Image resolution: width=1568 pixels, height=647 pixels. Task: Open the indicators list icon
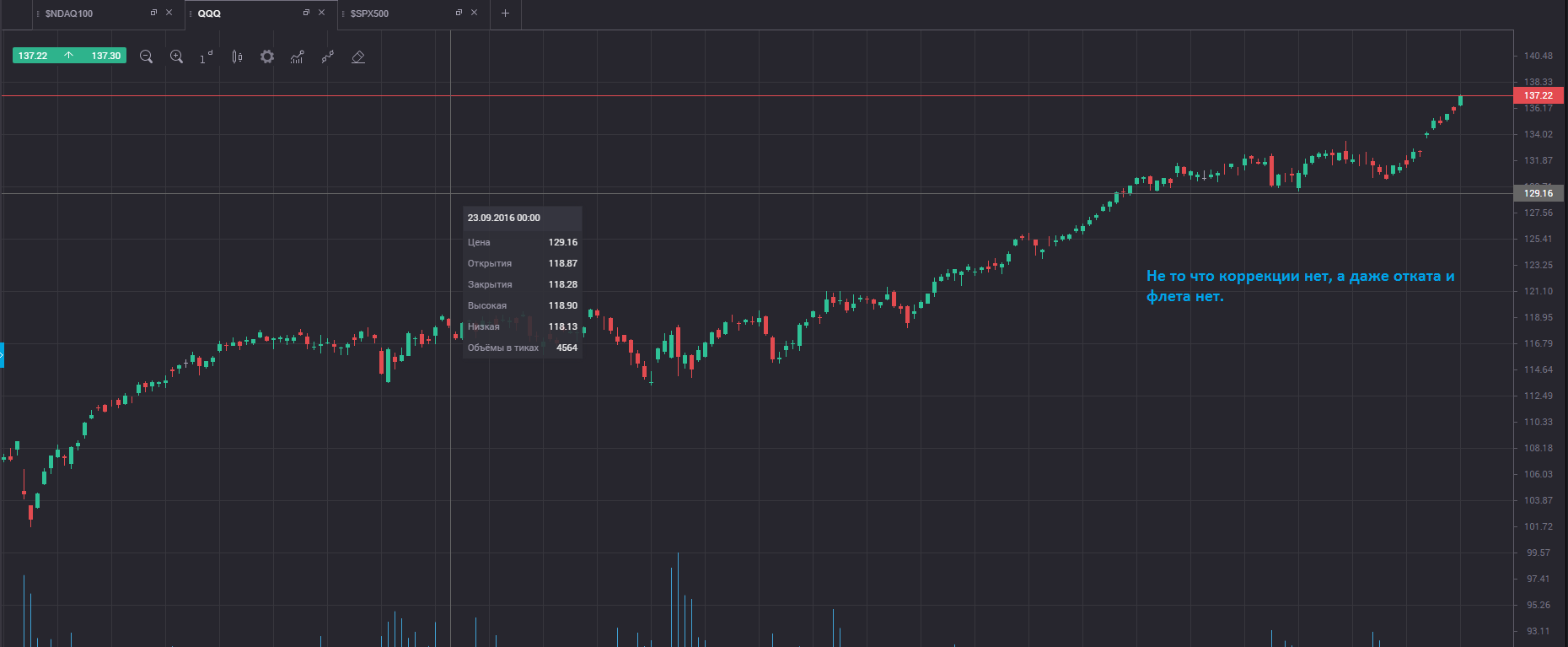point(297,57)
